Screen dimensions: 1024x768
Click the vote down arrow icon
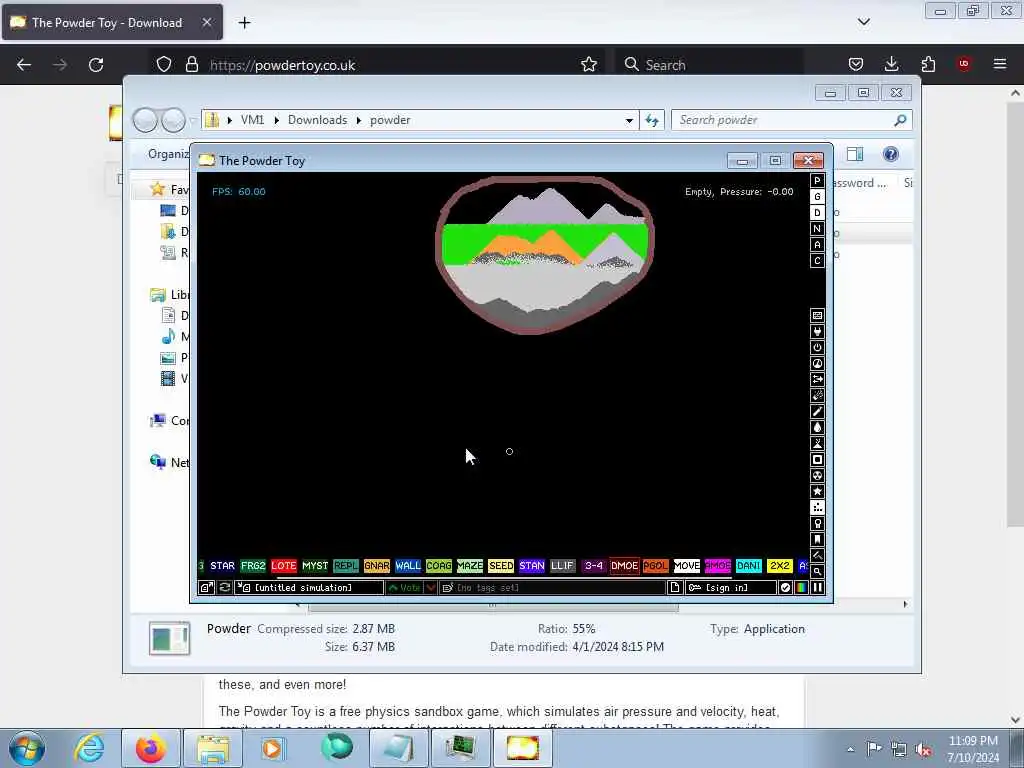pyautogui.click(x=431, y=588)
